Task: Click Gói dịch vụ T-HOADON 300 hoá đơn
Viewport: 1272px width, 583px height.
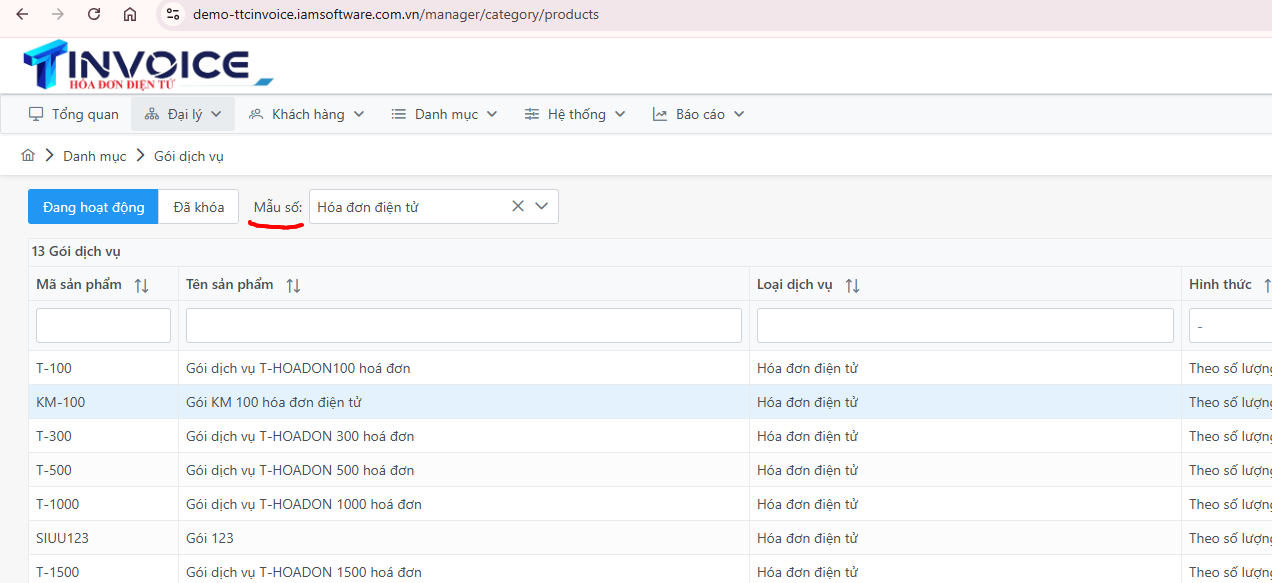Action: [300, 436]
